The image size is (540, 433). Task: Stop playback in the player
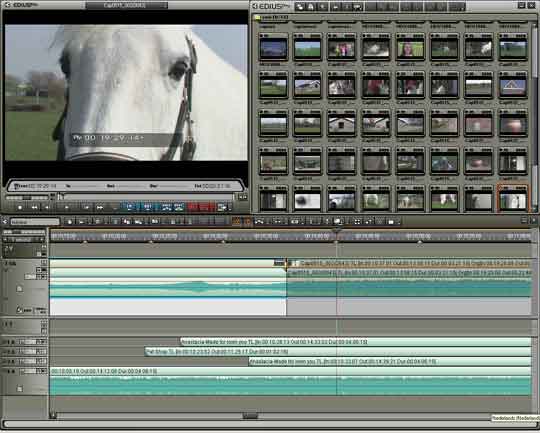(x=20, y=207)
